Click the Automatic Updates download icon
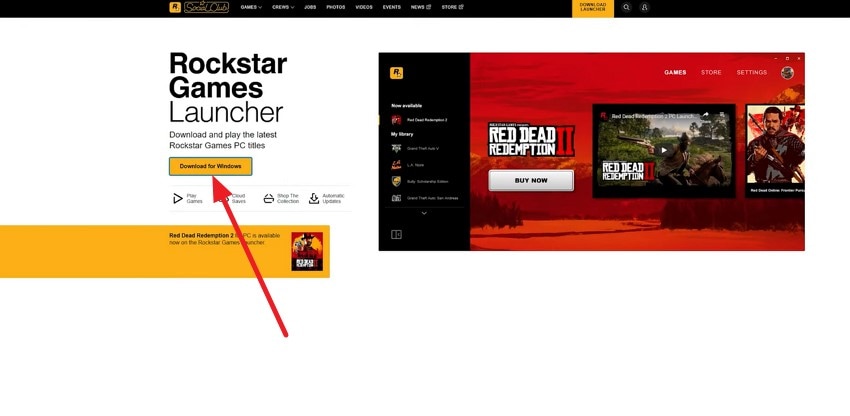Screen dimensions: 850x416 (x=314, y=199)
